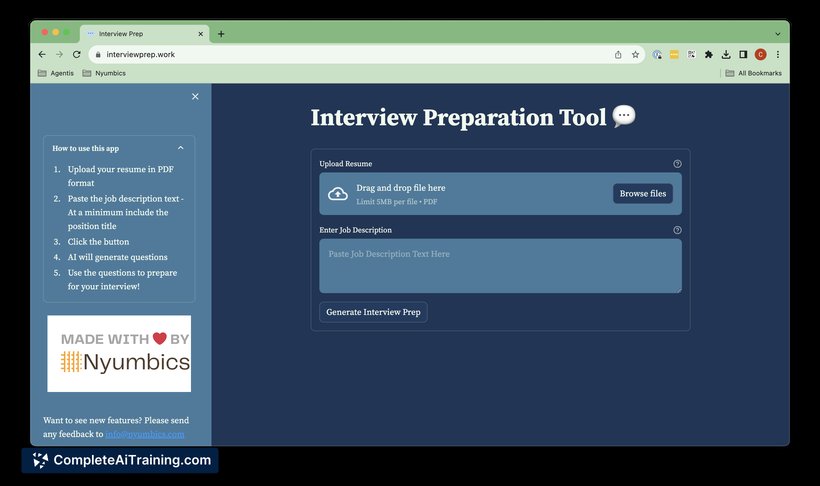Viewport: 820px width, 486px height.
Task: Click the "Paste the job description text" step
Action: [x=126, y=212]
